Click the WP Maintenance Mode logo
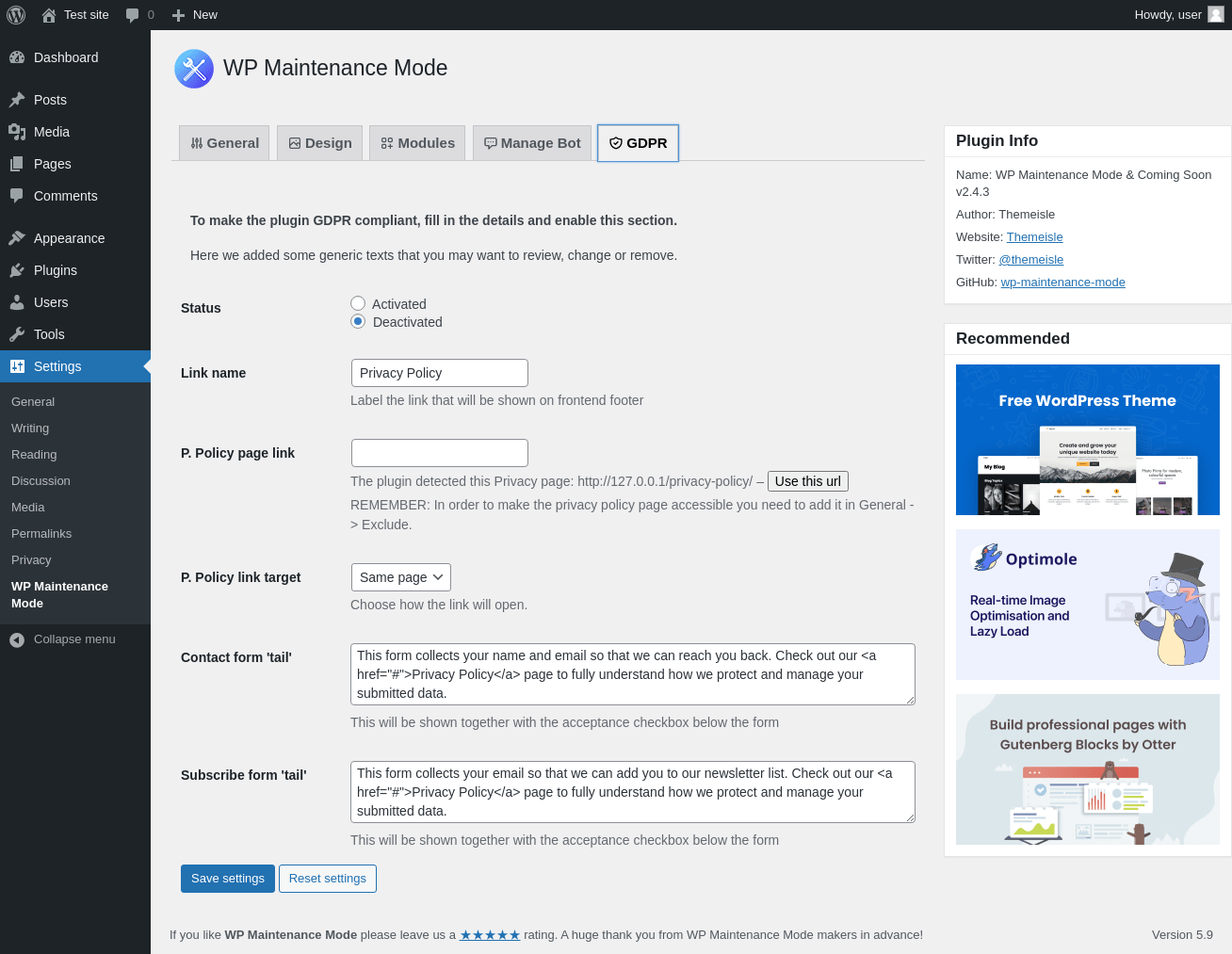Viewport: 1232px width, 954px height. pos(194,69)
